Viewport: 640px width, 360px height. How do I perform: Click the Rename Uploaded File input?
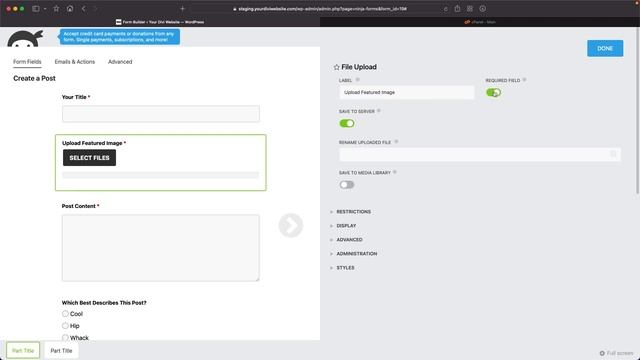(x=480, y=154)
